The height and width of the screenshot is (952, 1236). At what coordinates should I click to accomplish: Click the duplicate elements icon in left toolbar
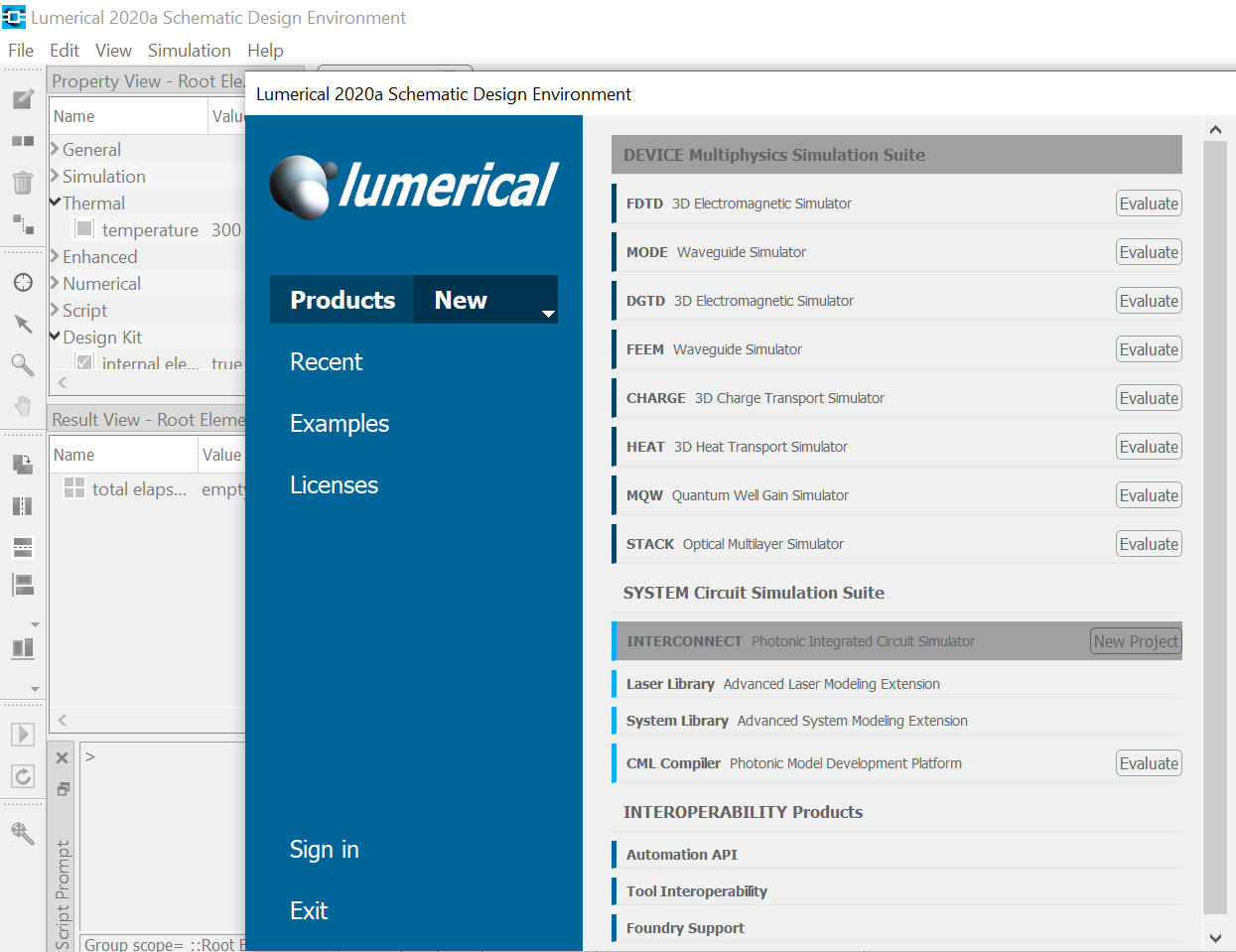[x=23, y=141]
